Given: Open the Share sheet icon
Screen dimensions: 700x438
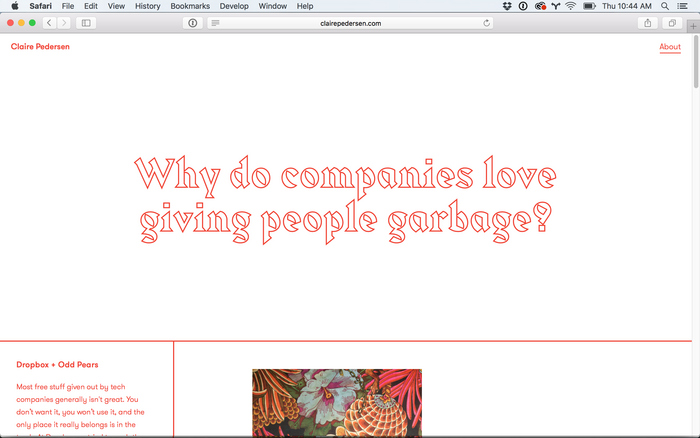Looking at the screenshot, I should point(647,23).
